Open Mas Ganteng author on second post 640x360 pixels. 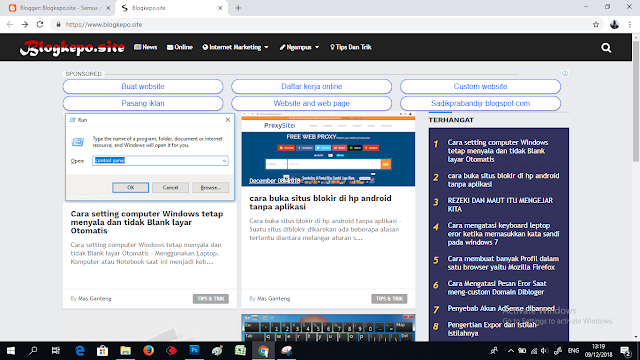click(x=273, y=299)
